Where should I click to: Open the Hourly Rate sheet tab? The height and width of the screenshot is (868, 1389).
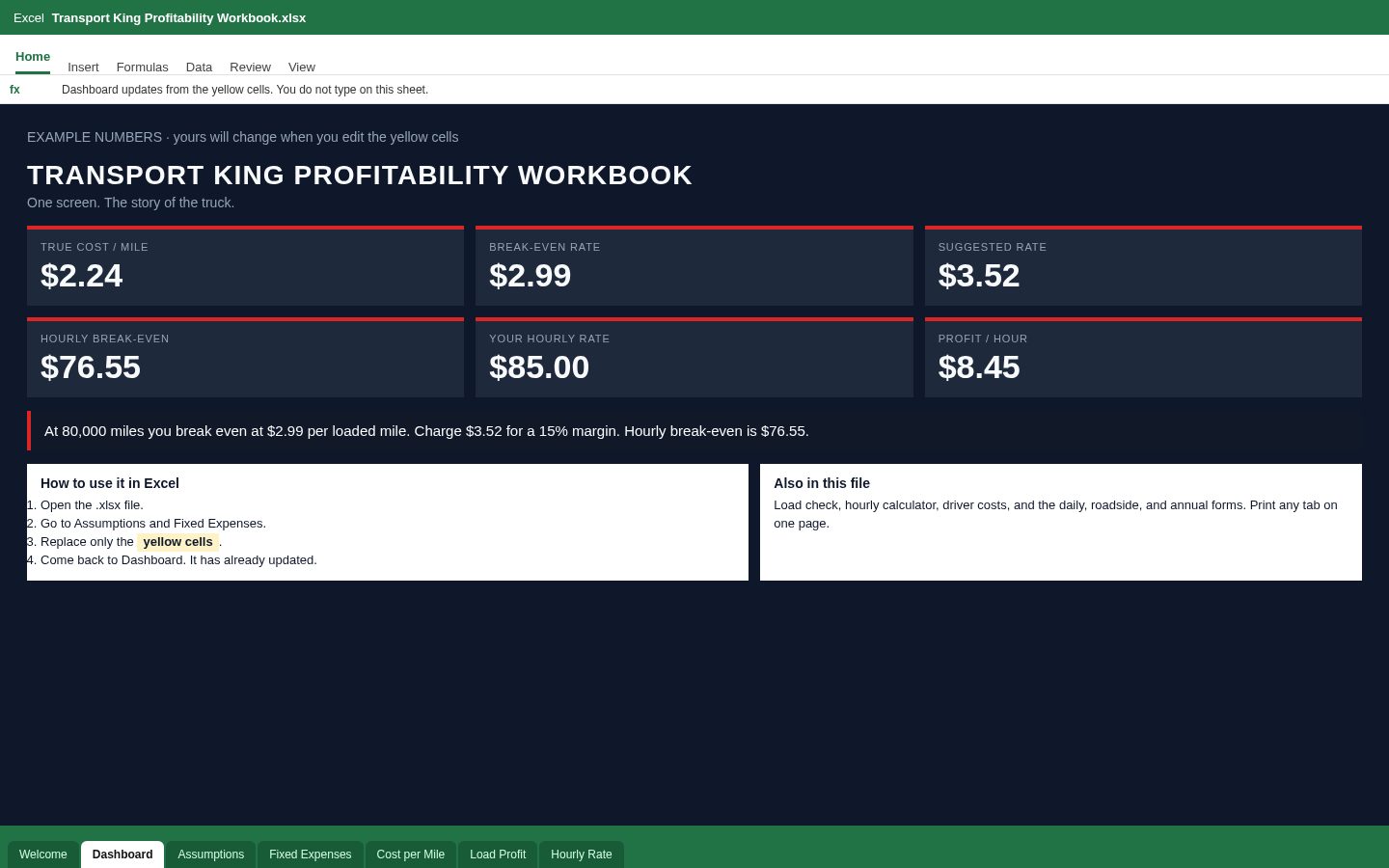click(582, 854)
